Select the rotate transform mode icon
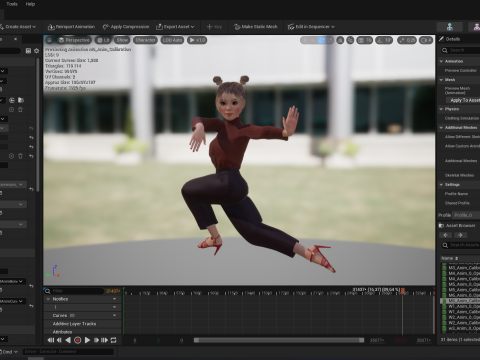Viewport: 480px width, 360px height. click(321, 40)
